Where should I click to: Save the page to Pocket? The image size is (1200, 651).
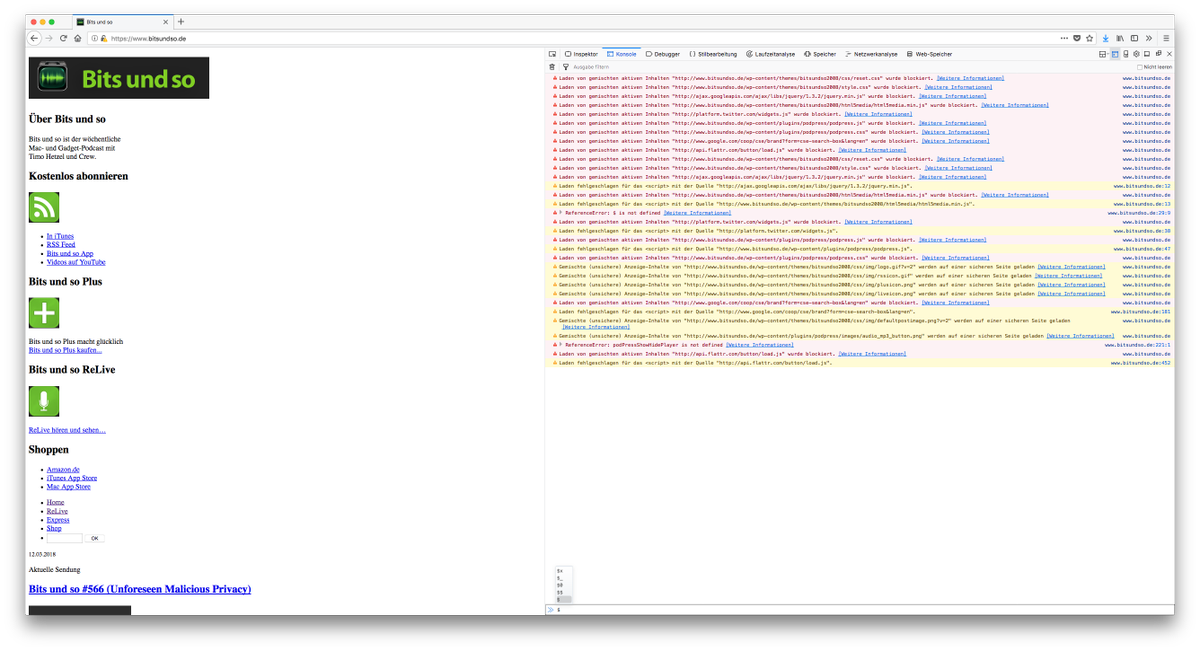click(x=1077, y=38)
